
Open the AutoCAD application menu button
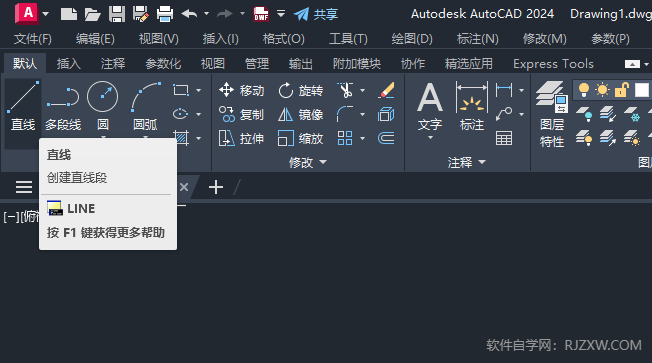[27, 13]
